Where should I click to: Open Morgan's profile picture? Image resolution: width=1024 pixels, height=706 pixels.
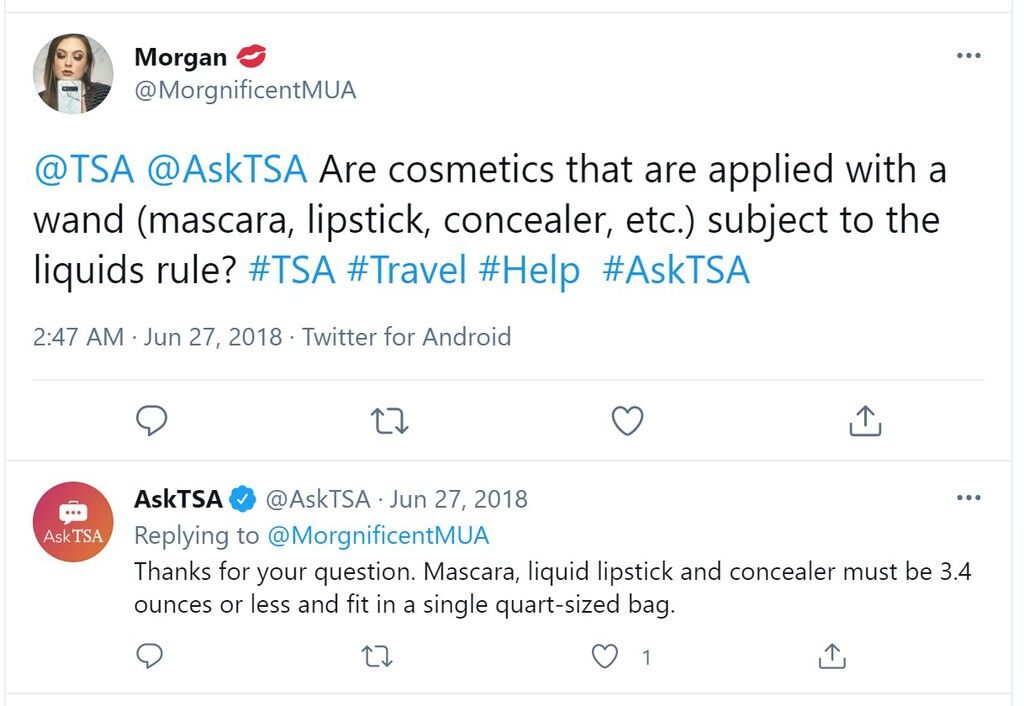tap(73, 73)
